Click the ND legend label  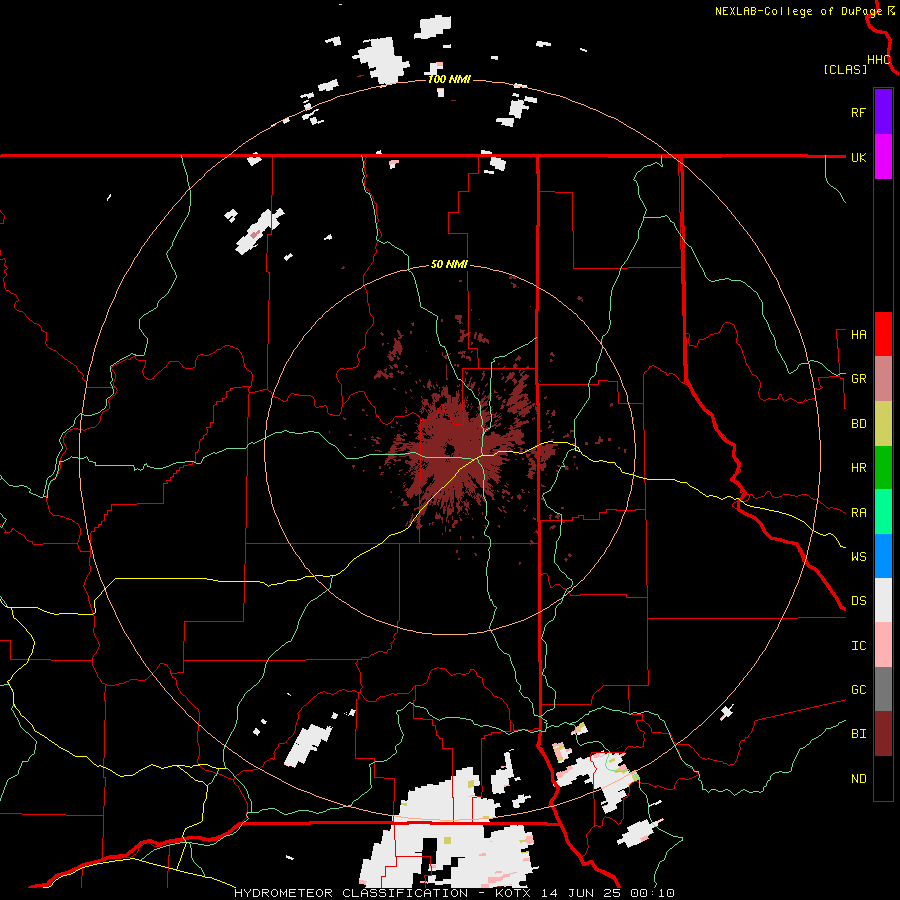point(858,779)
